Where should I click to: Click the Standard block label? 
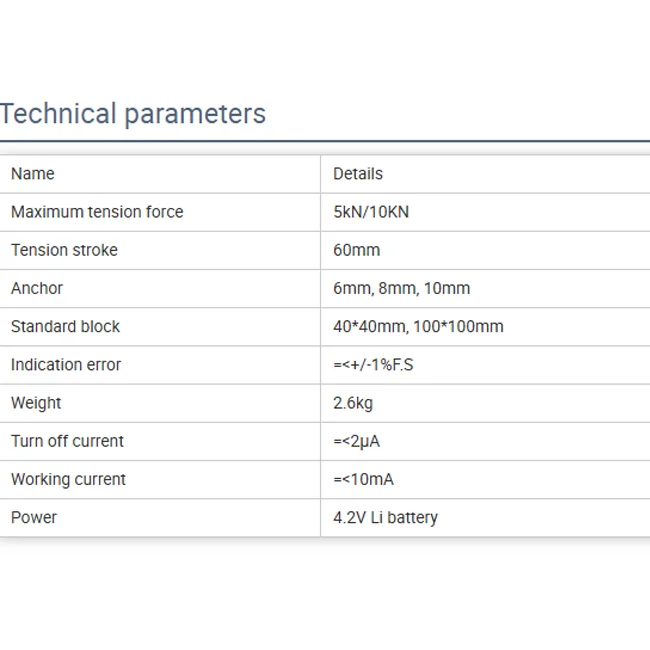click(x=65, y=326)
